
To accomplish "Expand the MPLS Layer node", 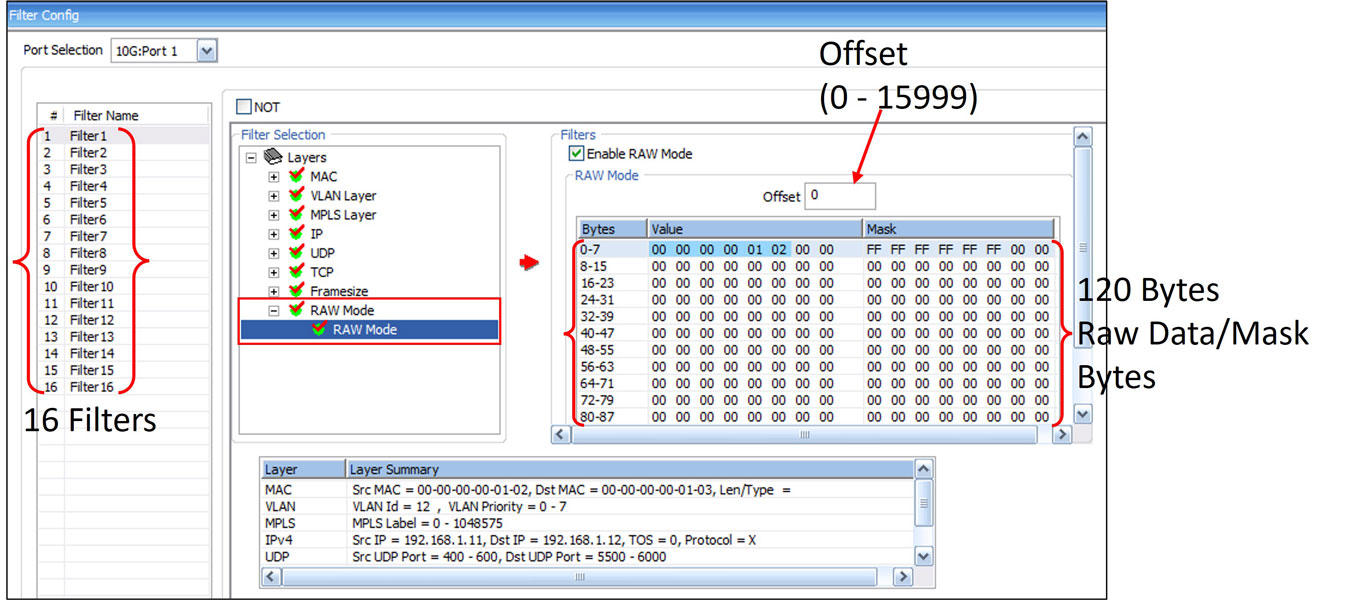I will (x=274, y=215).
